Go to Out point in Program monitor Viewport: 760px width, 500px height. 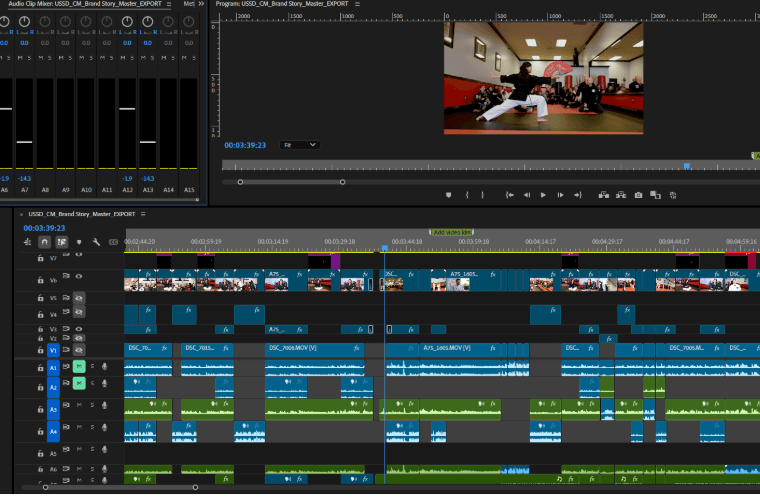click(578, 195)
